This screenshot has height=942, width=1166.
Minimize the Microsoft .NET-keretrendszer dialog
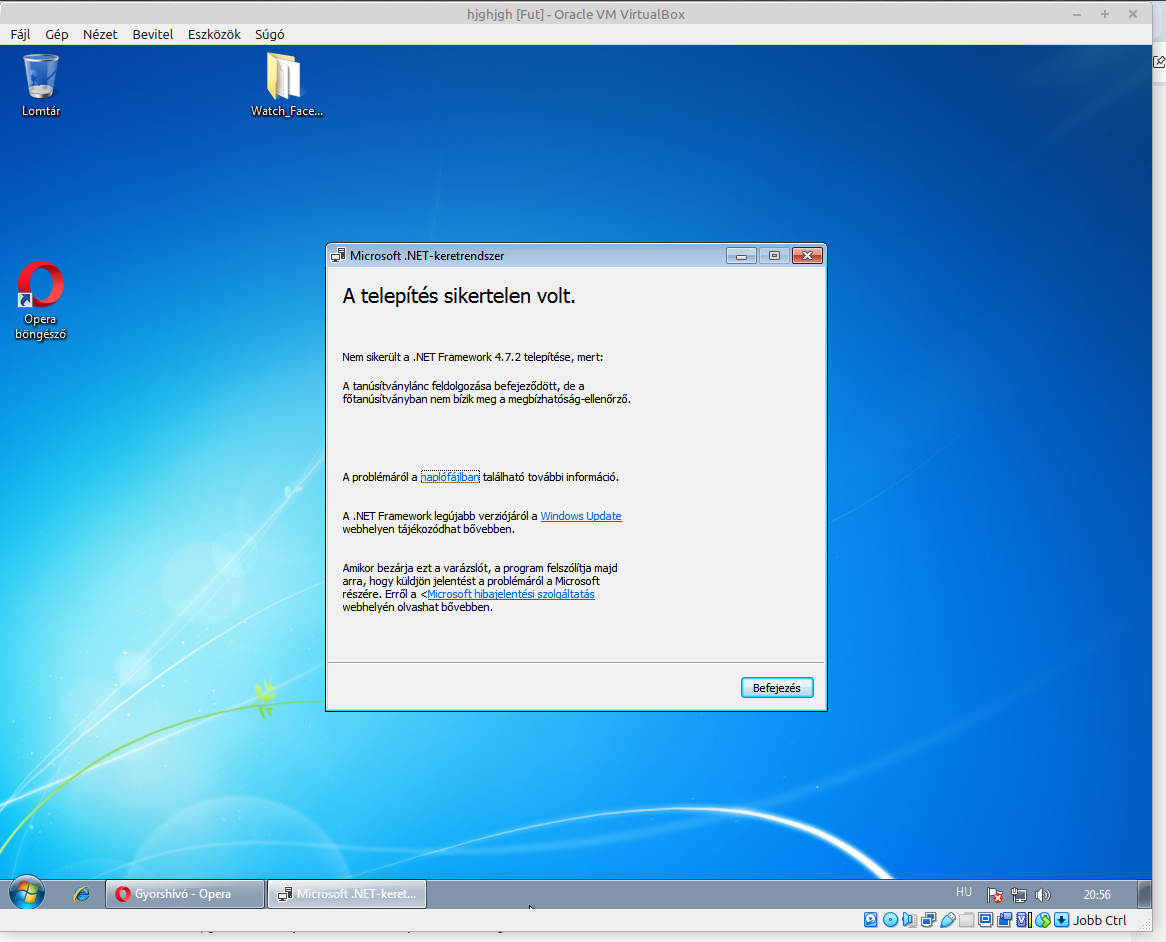741,256
